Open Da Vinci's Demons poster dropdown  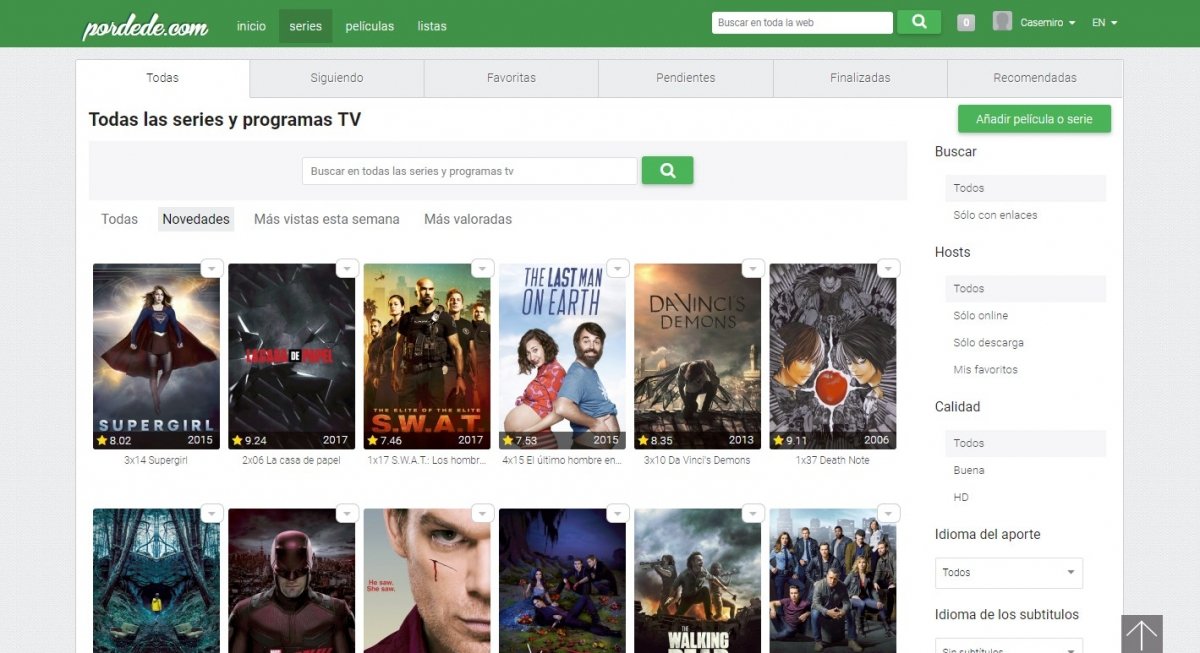(x=753, y=268)
